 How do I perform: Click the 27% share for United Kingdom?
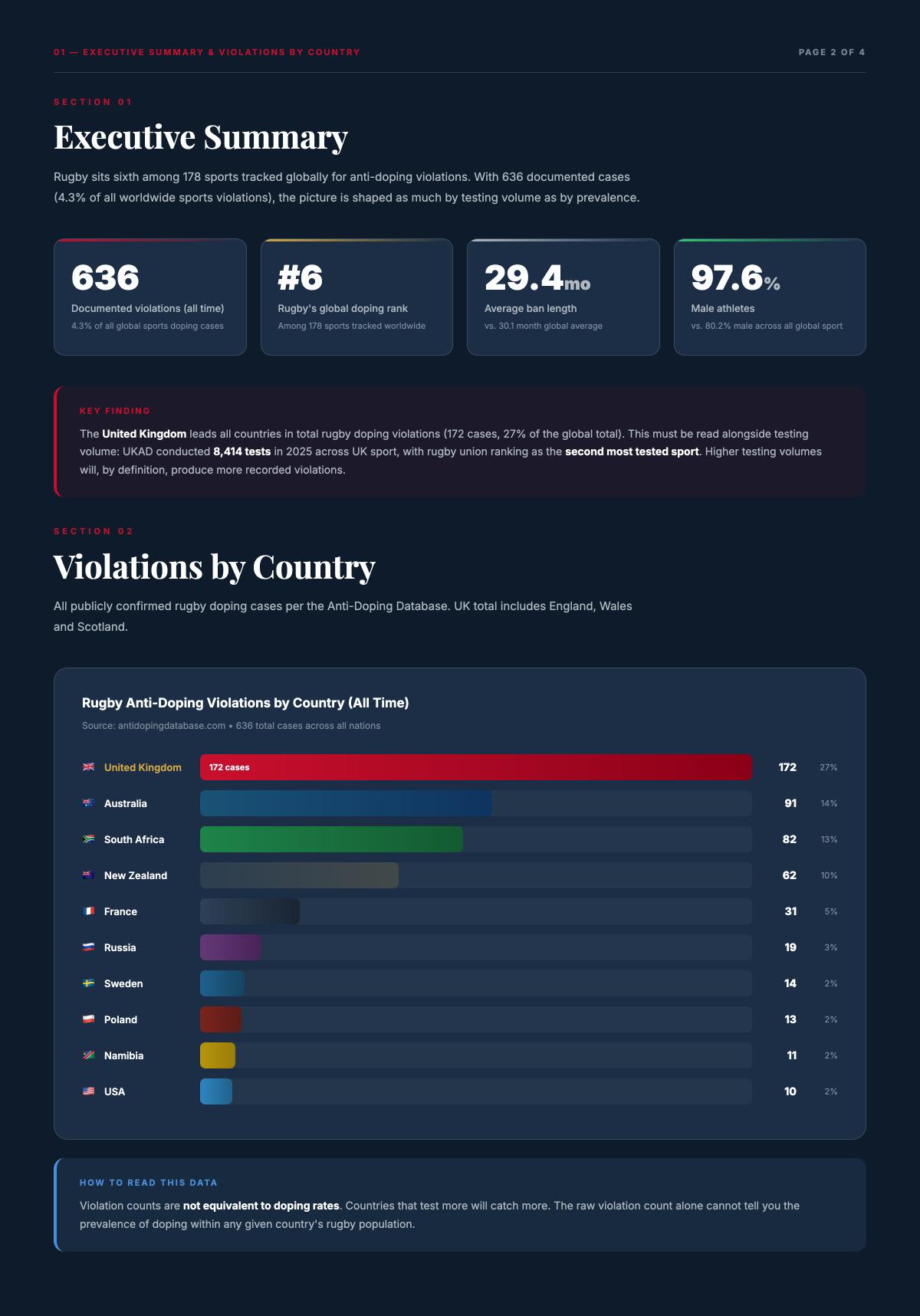tap(829, 767)
